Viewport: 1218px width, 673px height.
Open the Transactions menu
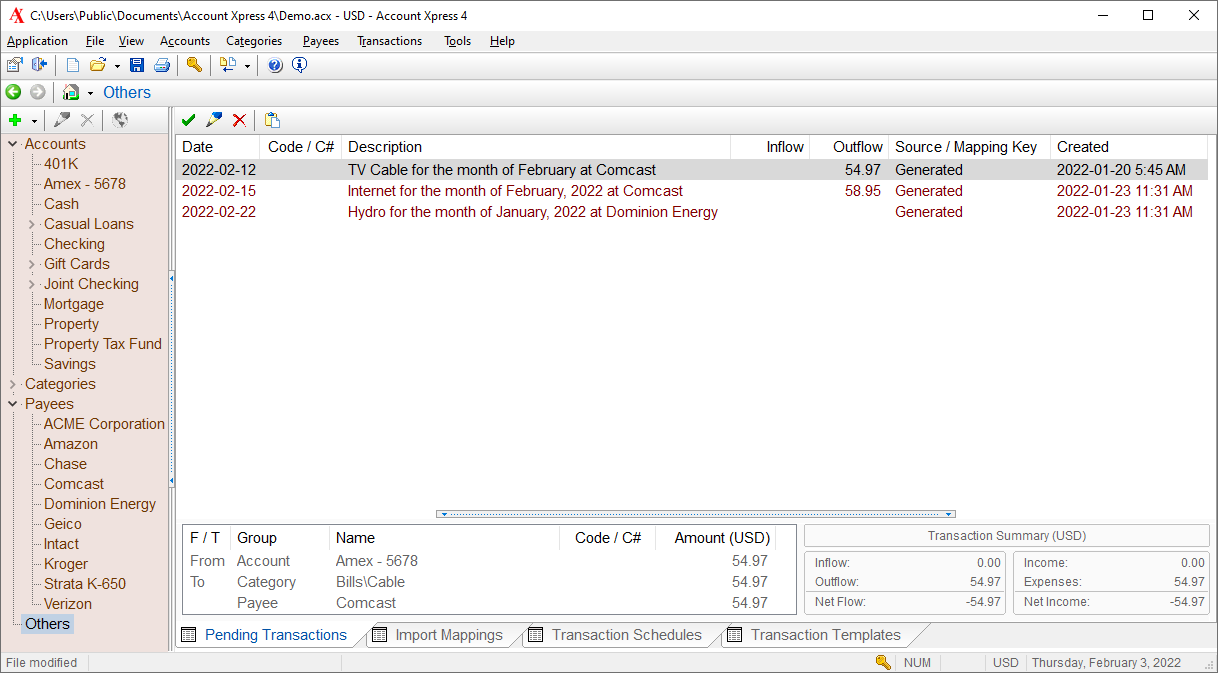389,41
